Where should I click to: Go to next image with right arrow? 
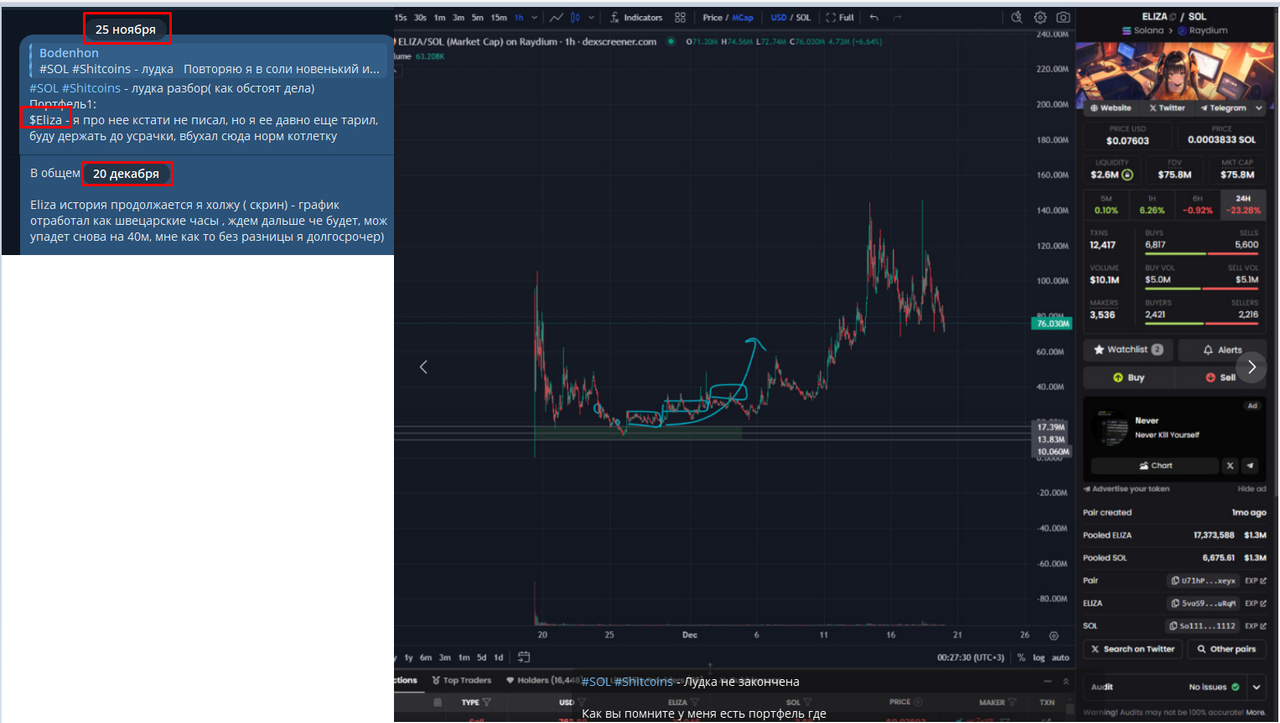[1252, 367]
